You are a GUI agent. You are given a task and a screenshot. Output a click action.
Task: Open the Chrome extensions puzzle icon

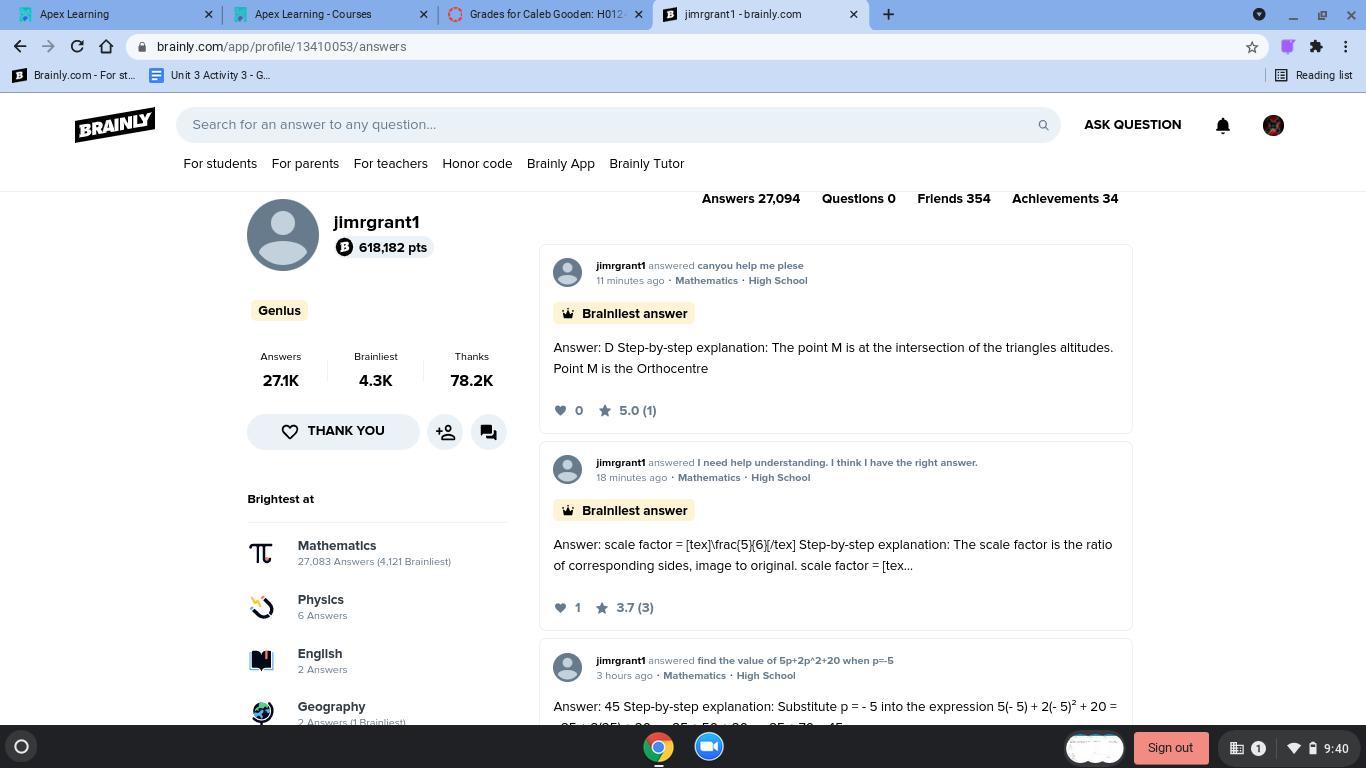click(1316, 46)
